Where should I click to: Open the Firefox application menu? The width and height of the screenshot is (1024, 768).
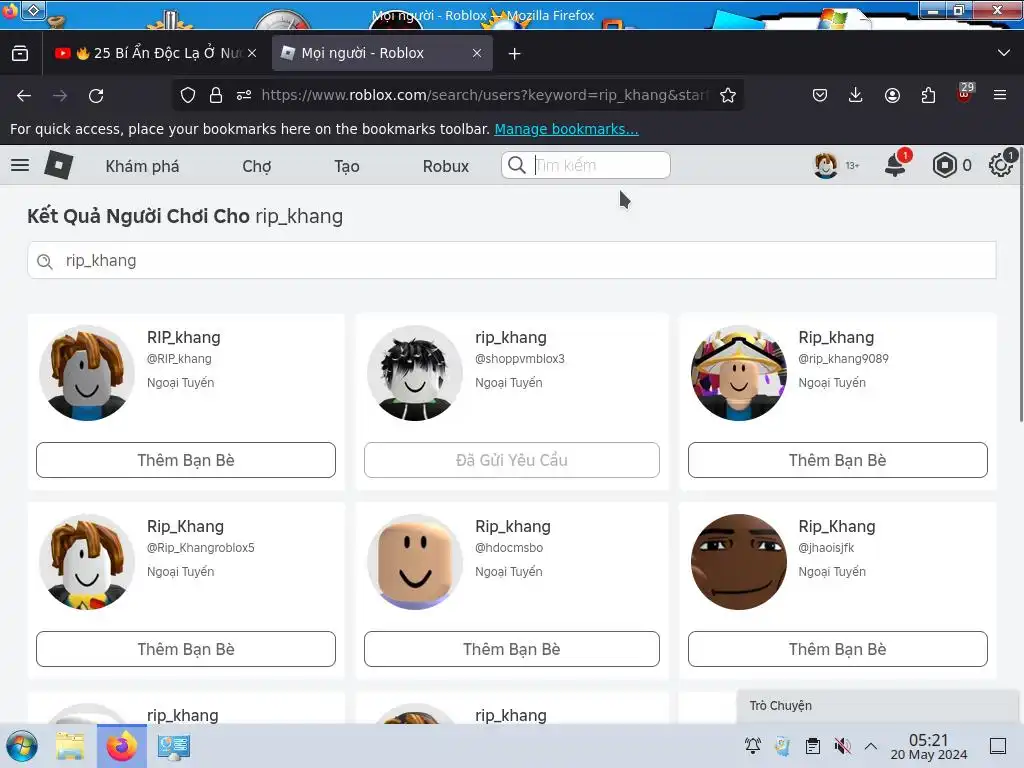(1000, 95)
